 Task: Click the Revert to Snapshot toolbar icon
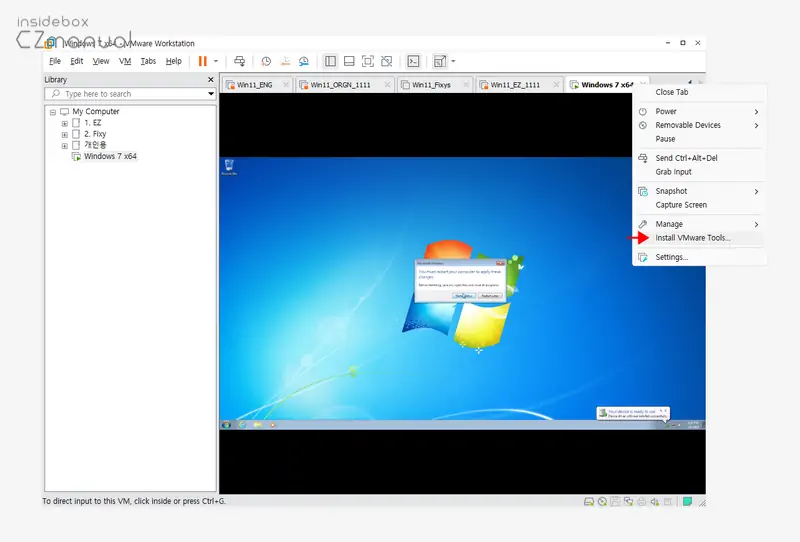click(285, 61)
